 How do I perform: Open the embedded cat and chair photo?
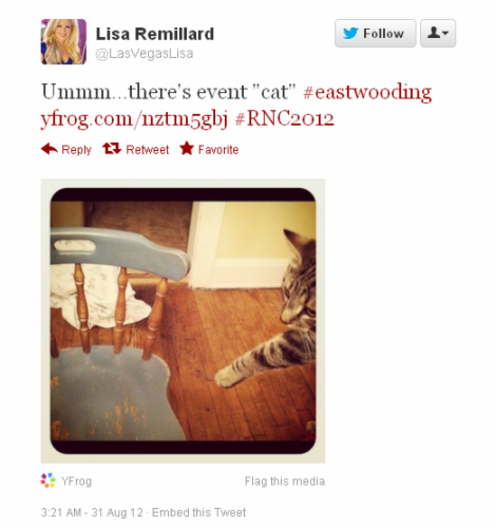[x=183, y=321]
